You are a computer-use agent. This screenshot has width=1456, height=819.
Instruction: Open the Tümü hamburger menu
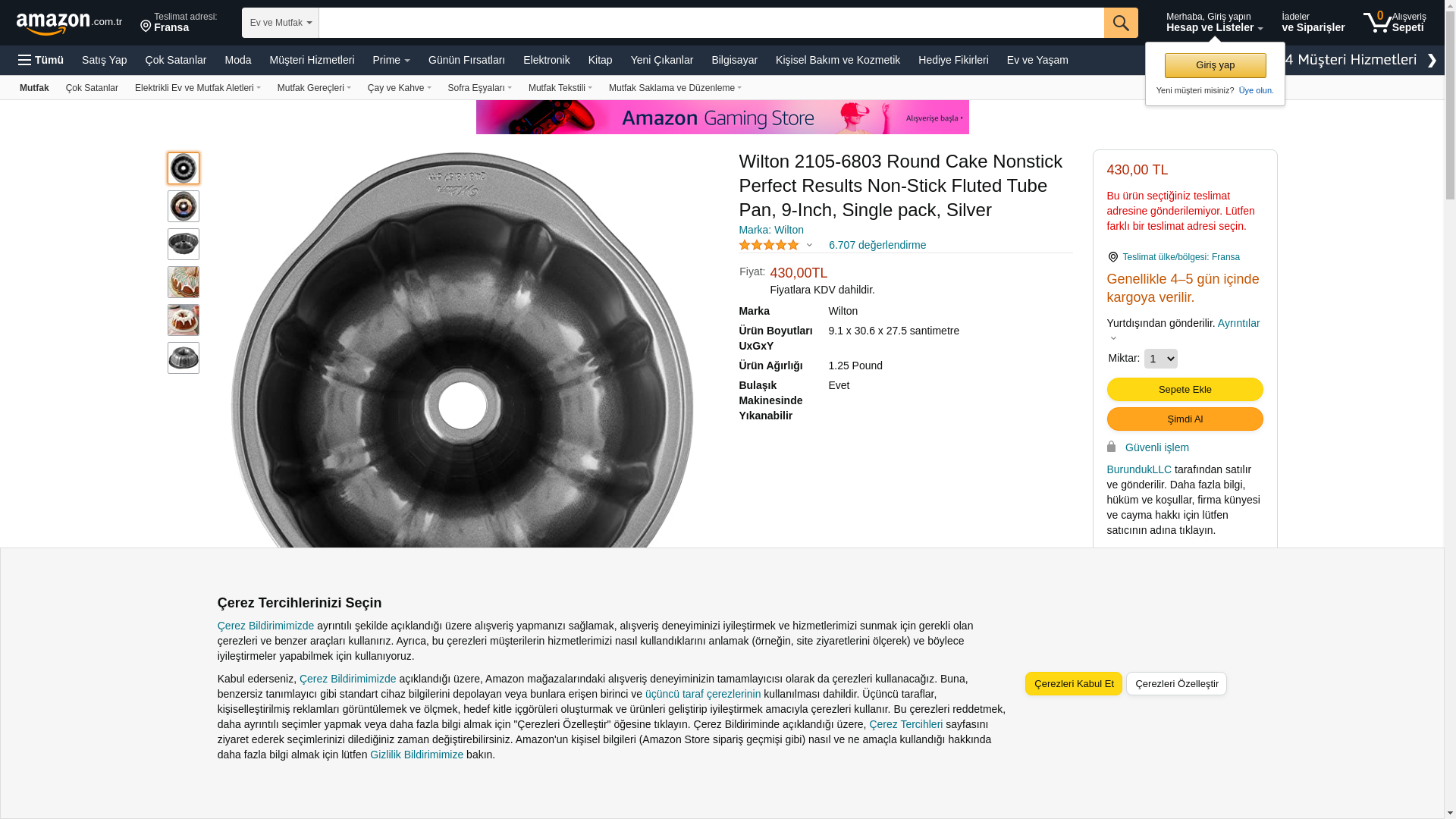[41, 60]
